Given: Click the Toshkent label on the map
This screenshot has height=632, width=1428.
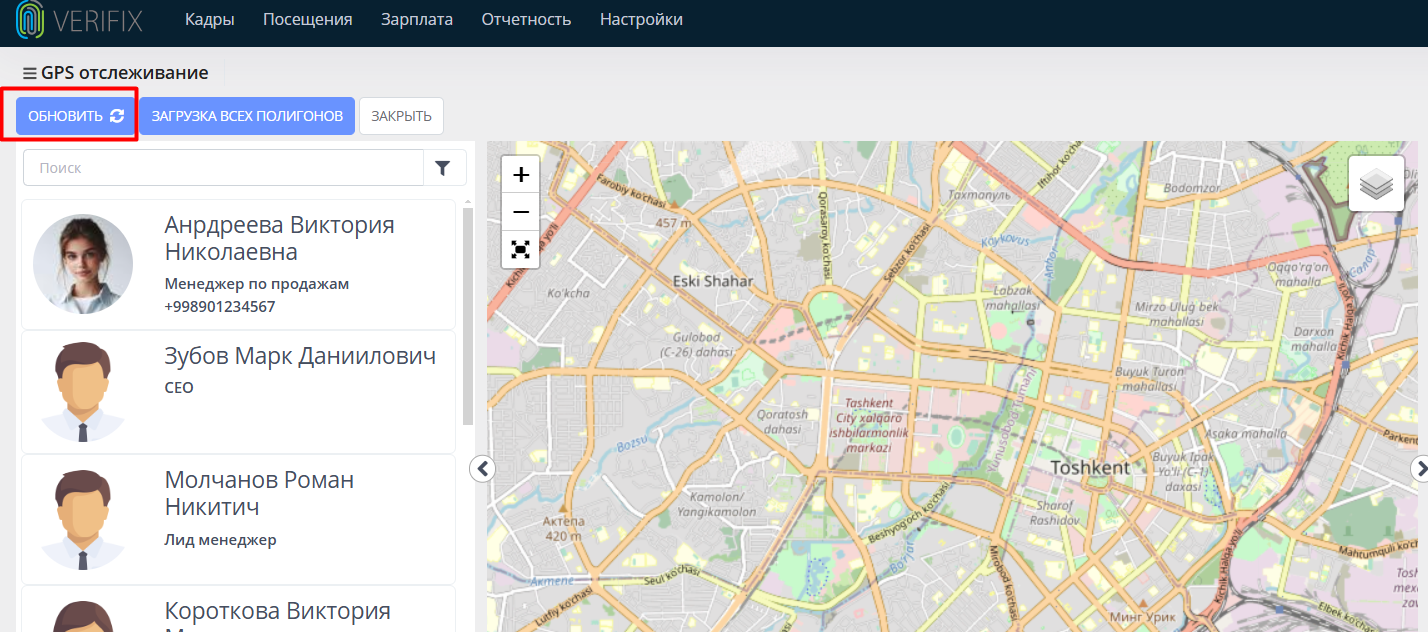Looking at the screenshot, I should (1090, 468).
